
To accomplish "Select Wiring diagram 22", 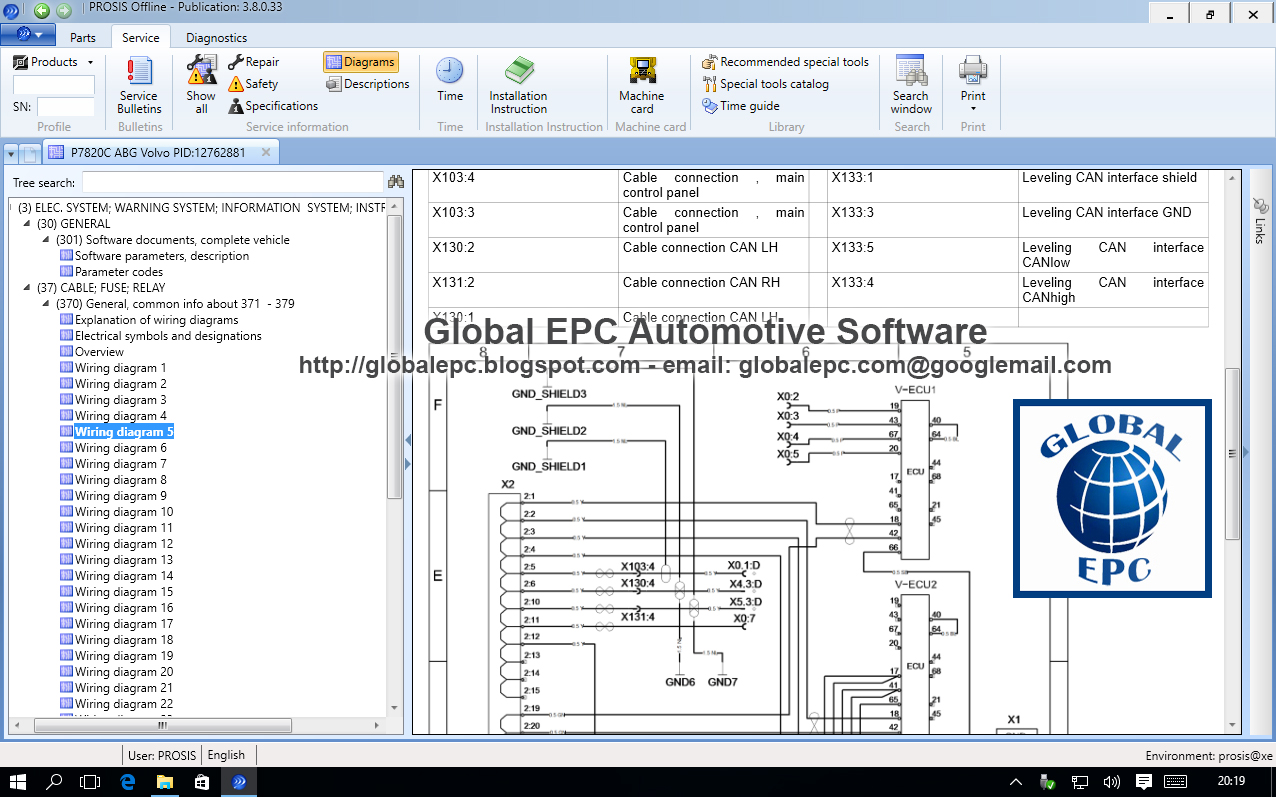I will click(124, 704).
